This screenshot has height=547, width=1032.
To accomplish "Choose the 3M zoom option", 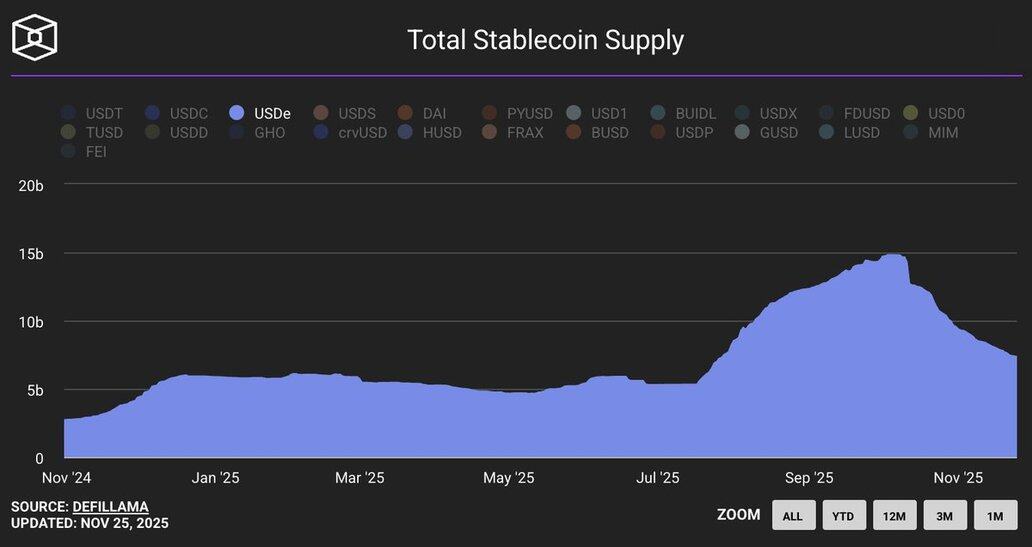I will coord(944,515).
